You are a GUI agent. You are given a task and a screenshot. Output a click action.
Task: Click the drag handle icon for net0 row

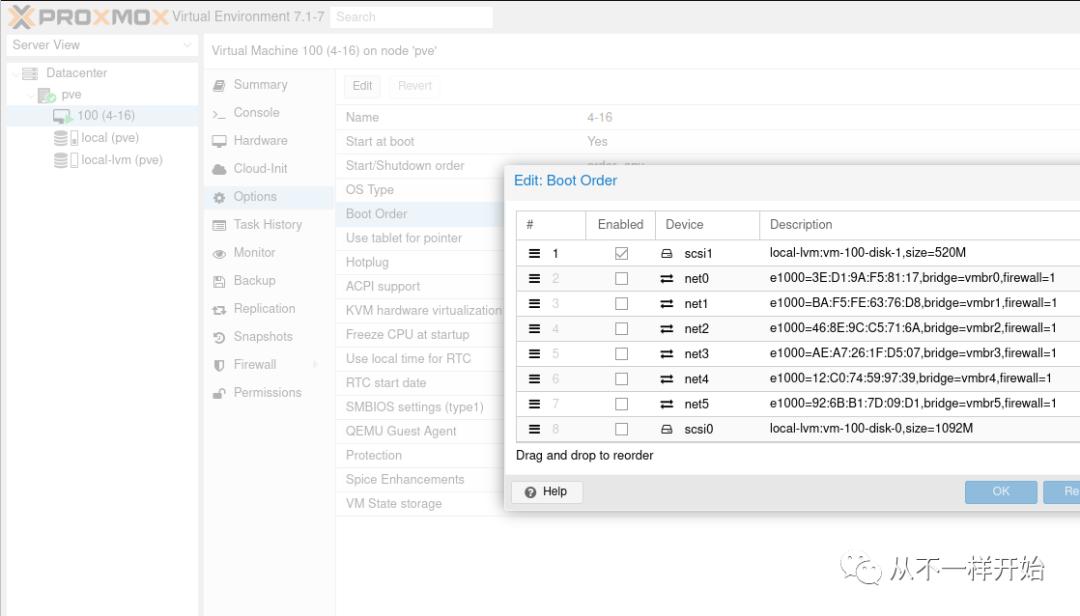point(534,279)
